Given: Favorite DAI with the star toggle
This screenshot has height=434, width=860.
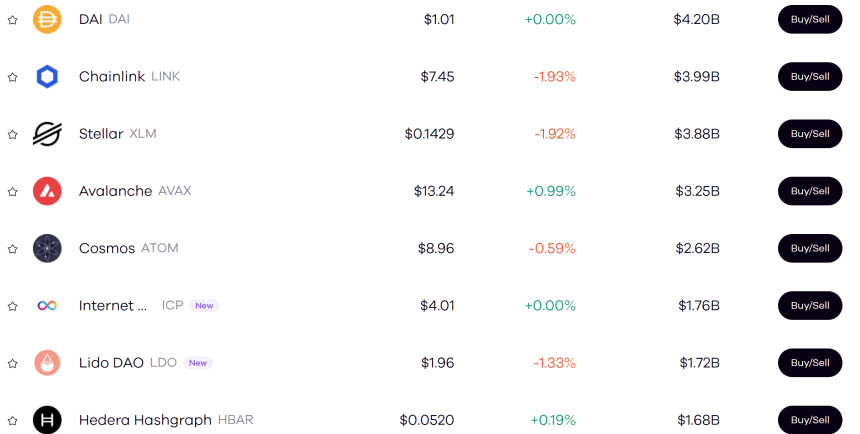Looking at the screenshot, I should 13,20.
